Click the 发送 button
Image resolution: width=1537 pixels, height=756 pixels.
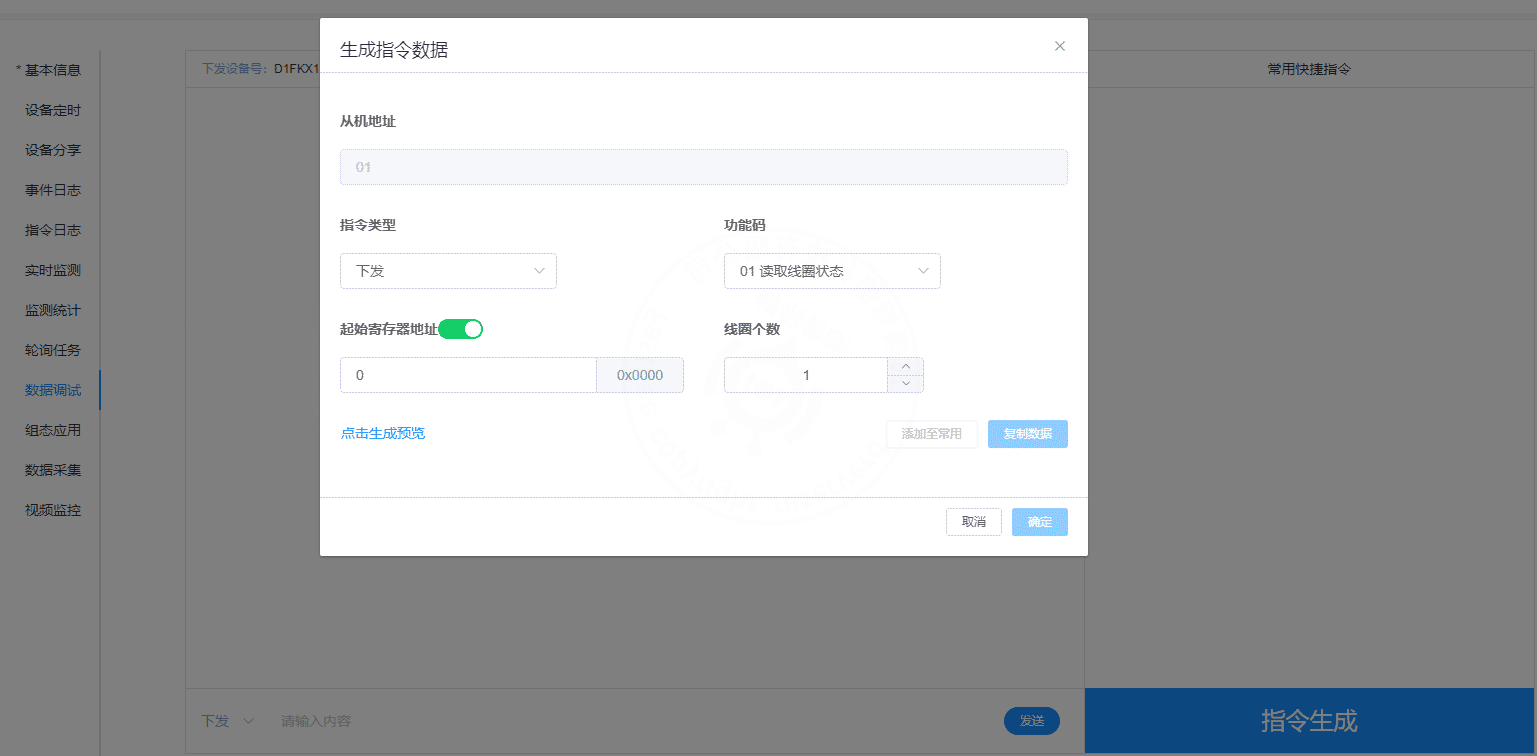coord(1032,721)
